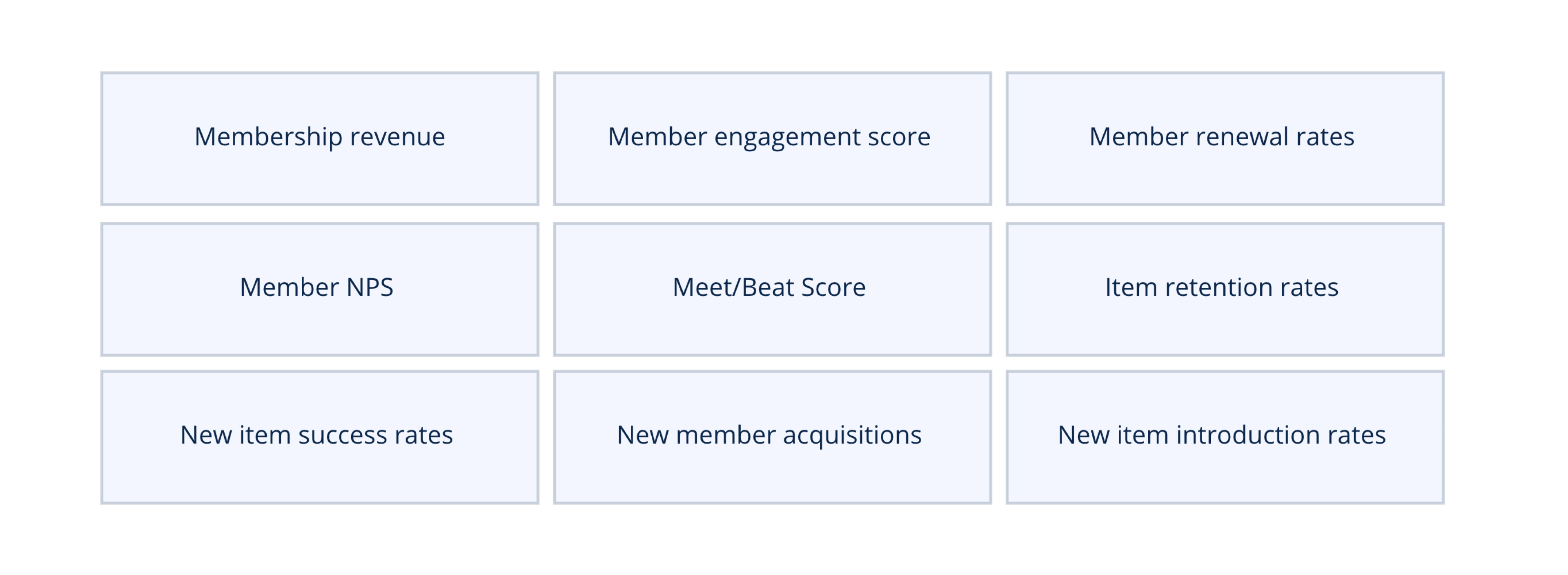Click the Item retention rates tile
This screenshot has width=1568, height=575.
coord(1225,289)
